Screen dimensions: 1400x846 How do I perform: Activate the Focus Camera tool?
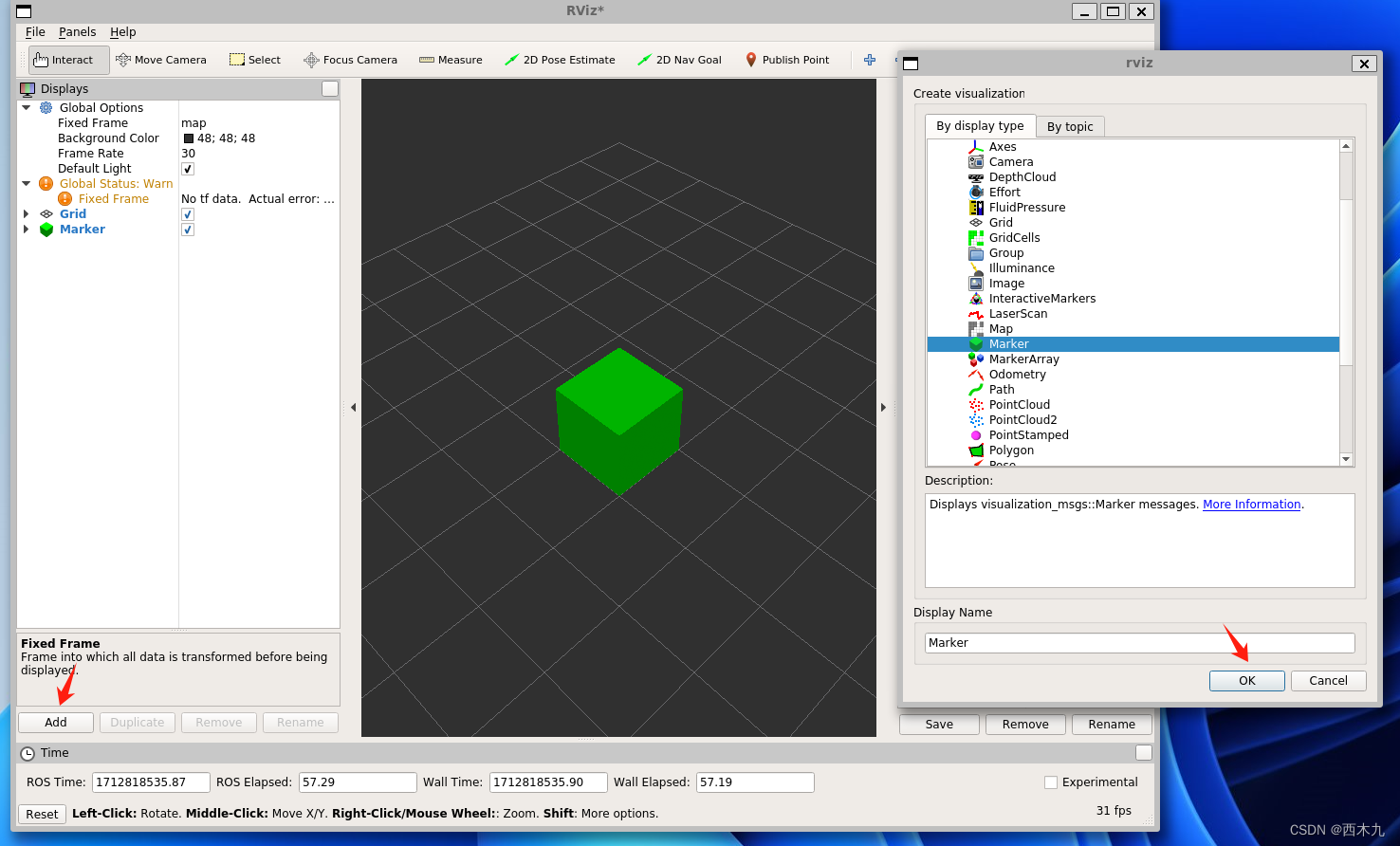pyautogui.click(x=351, y=60)
